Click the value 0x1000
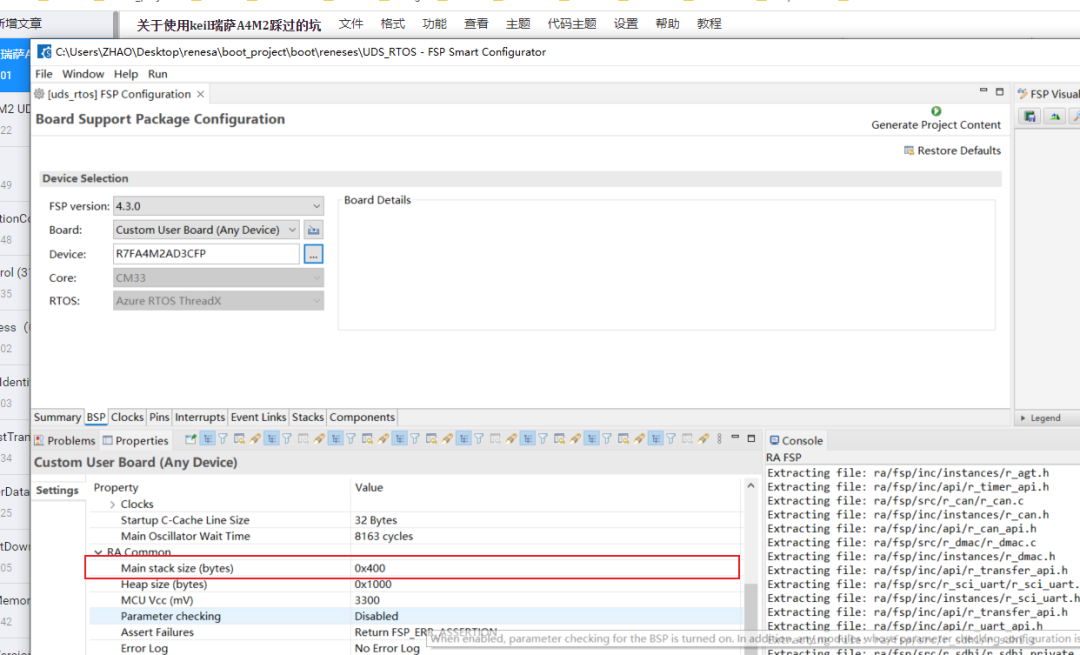This screenshot has width=1080, height=655. [x=373, y=584]
